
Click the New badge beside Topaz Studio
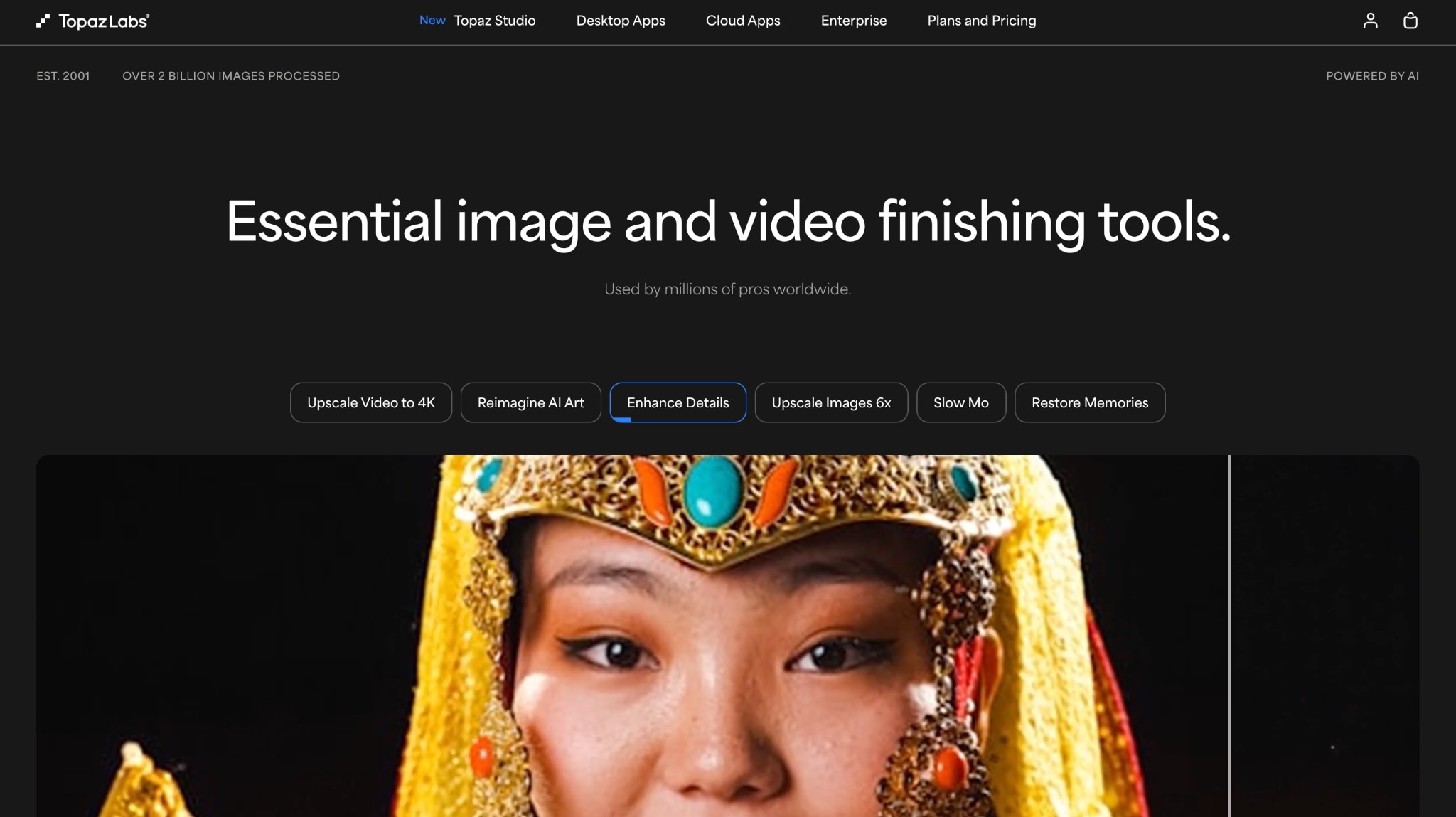(x=432, y=21)
